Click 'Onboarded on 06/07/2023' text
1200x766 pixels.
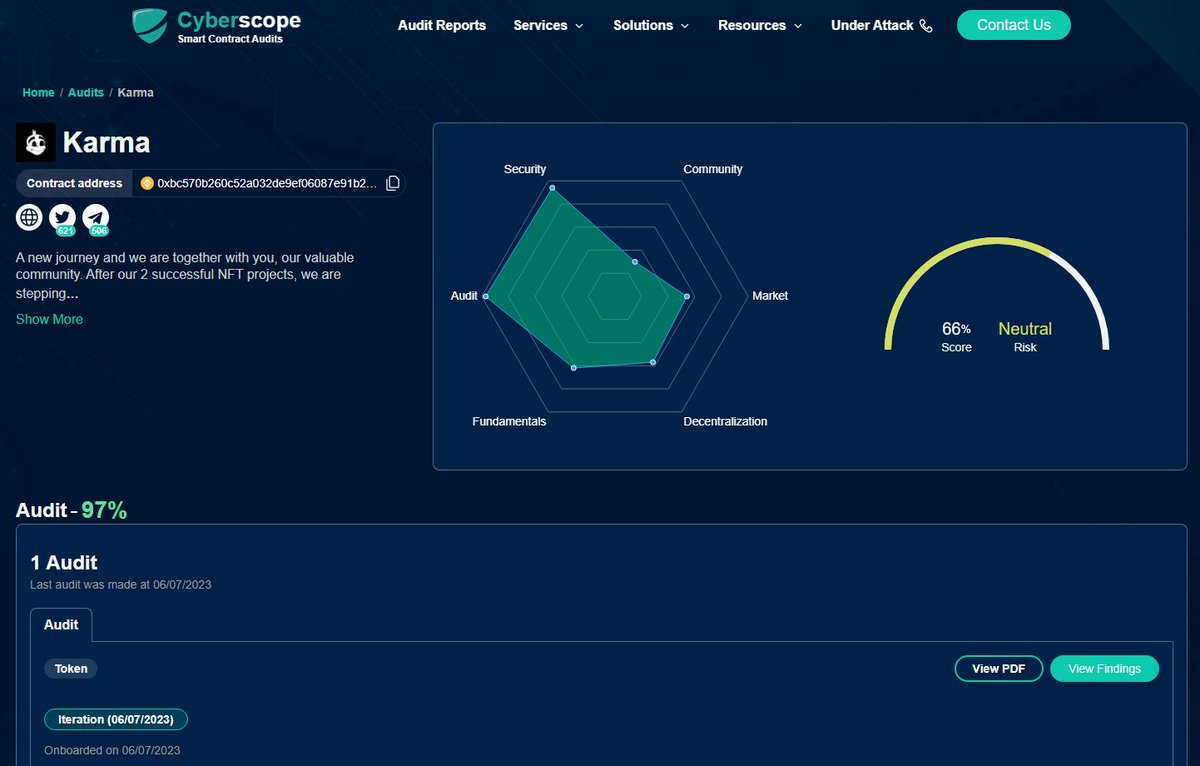[x=112, y=750]
